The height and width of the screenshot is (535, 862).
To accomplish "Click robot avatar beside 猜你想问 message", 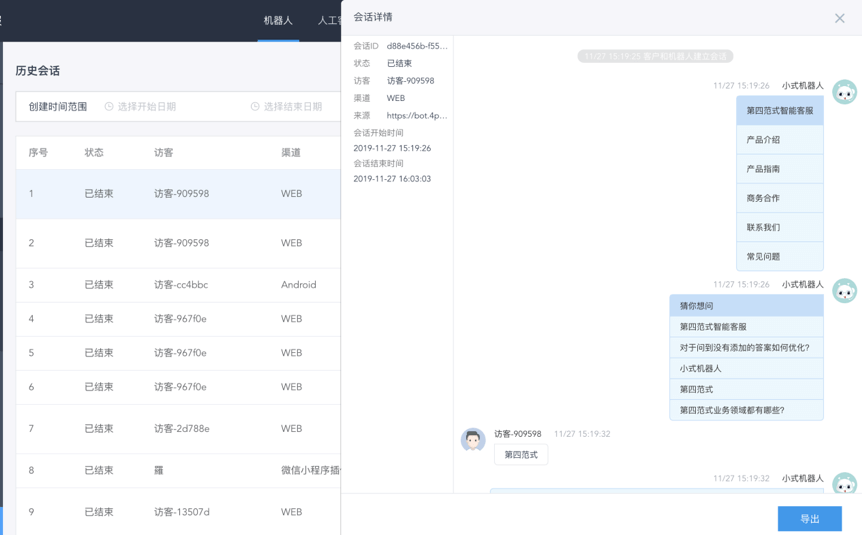I will [844, 291].
